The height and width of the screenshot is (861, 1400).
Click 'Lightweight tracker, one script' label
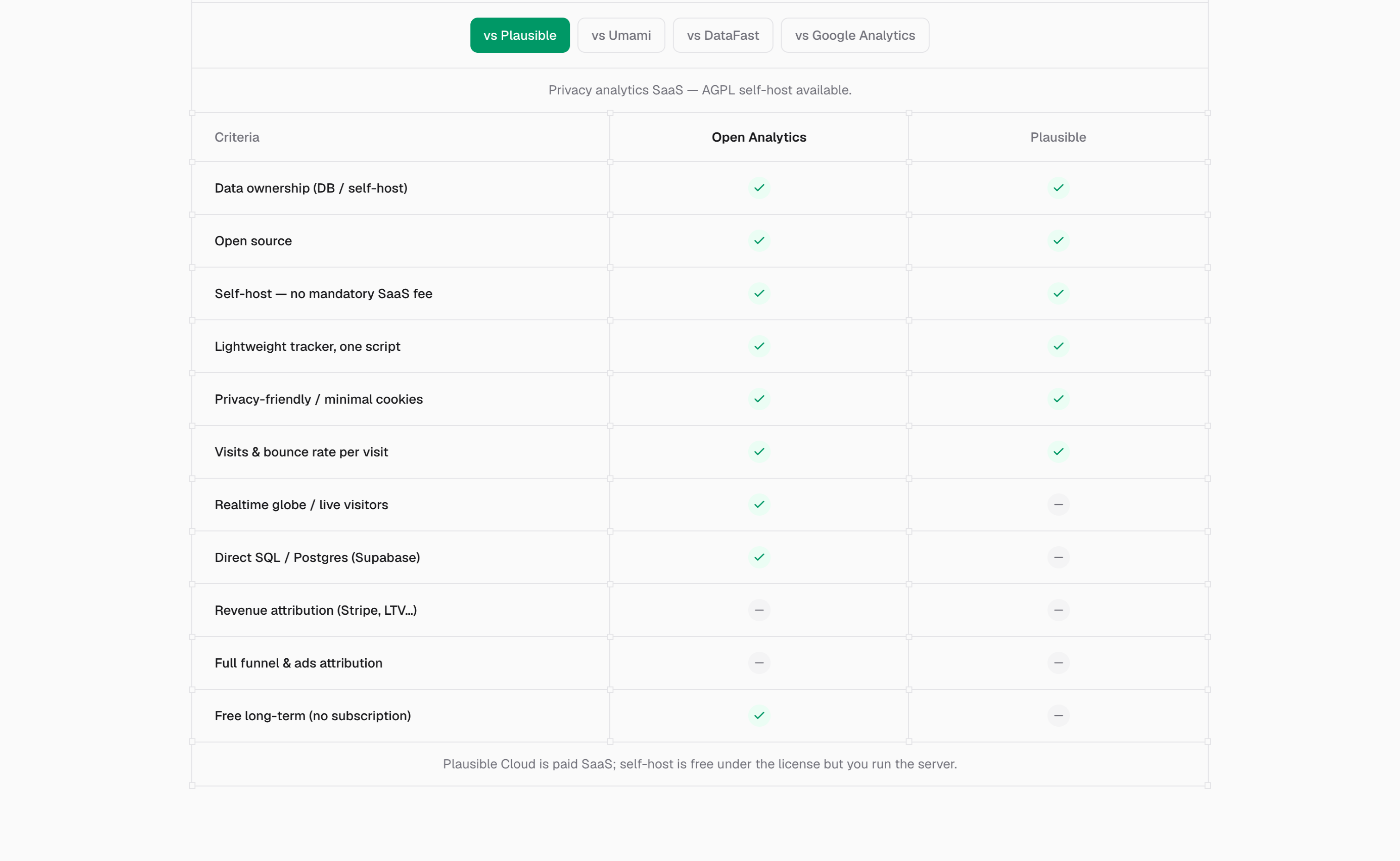pyautogui.click(x=307, y=346)
